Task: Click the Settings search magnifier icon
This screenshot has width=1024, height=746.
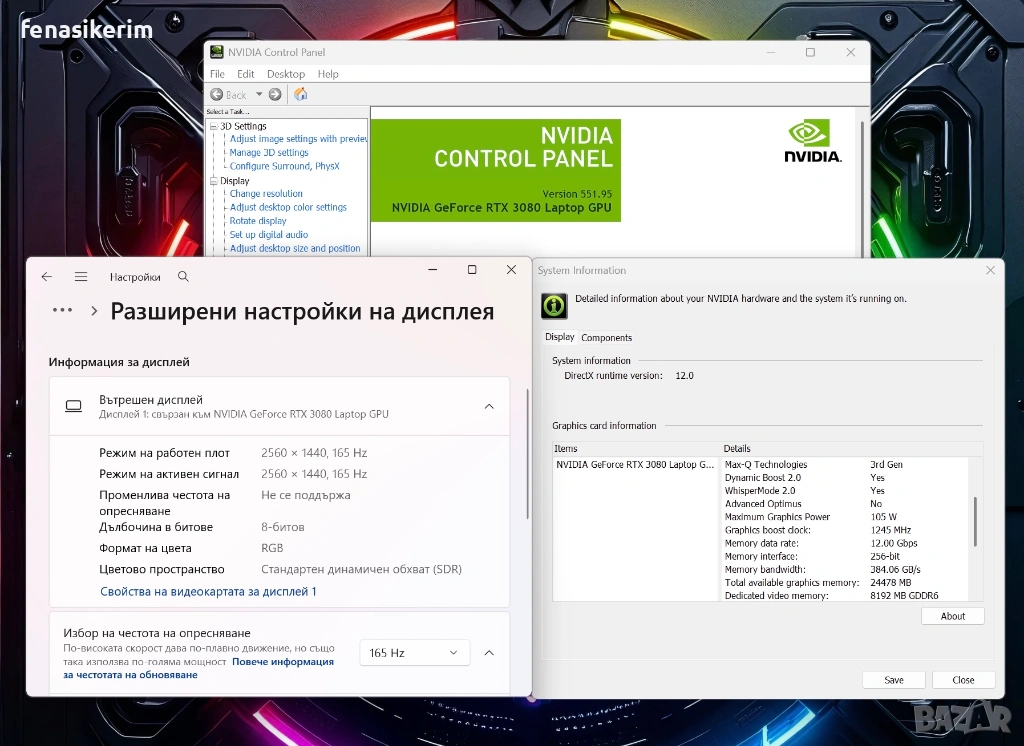Action: point(184,277)
